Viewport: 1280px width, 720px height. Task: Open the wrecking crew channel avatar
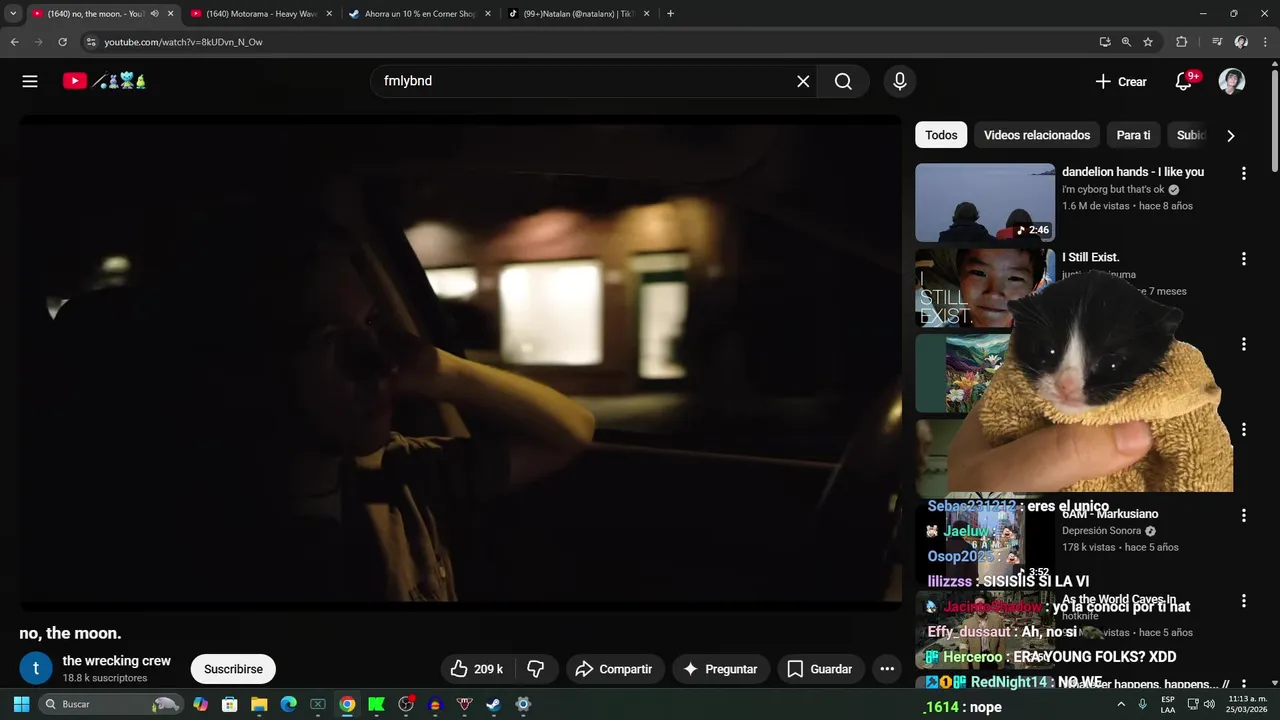[36, 668]
